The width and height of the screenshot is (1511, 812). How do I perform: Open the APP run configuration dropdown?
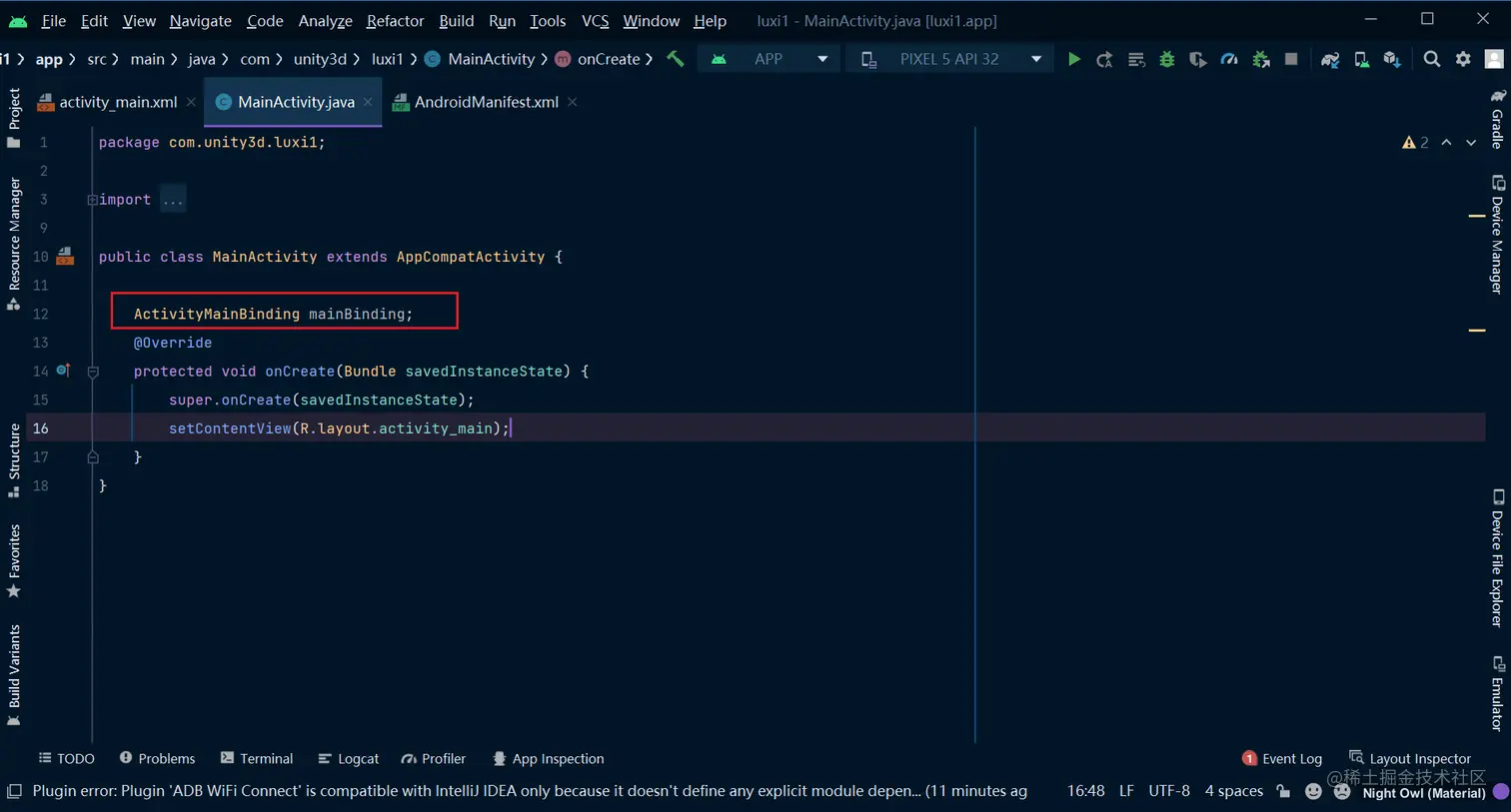click(769, 59)
